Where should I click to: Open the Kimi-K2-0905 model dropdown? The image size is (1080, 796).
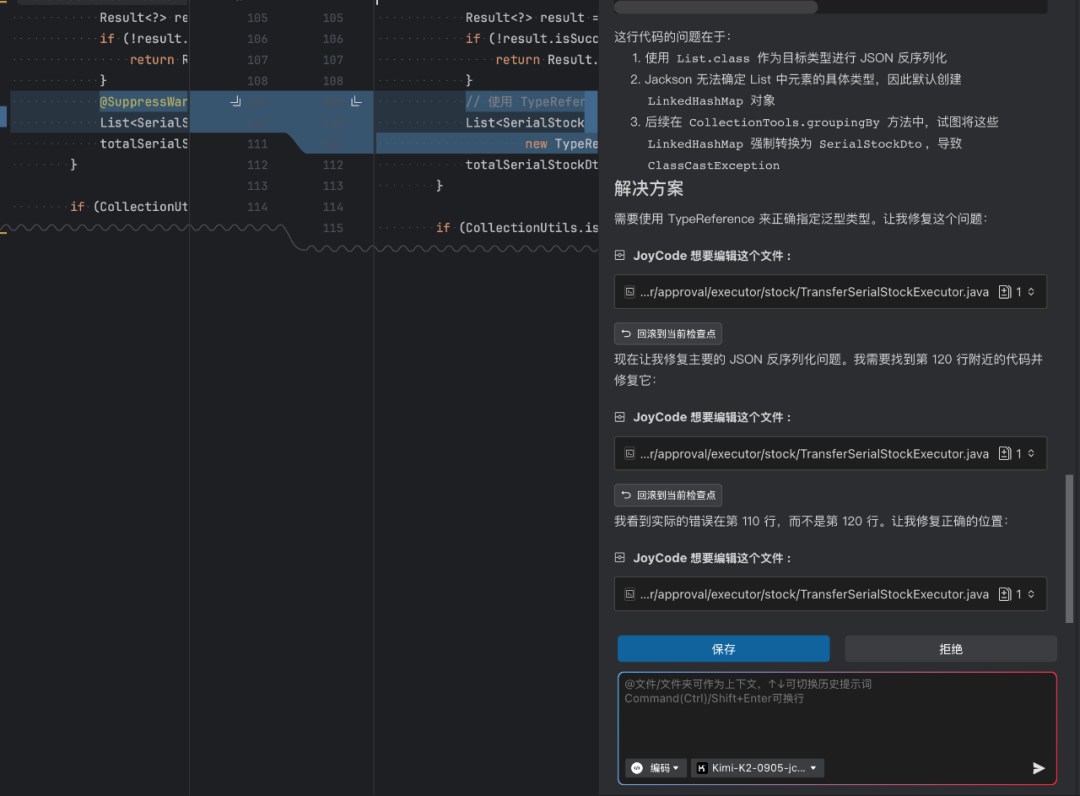(757, 768)
